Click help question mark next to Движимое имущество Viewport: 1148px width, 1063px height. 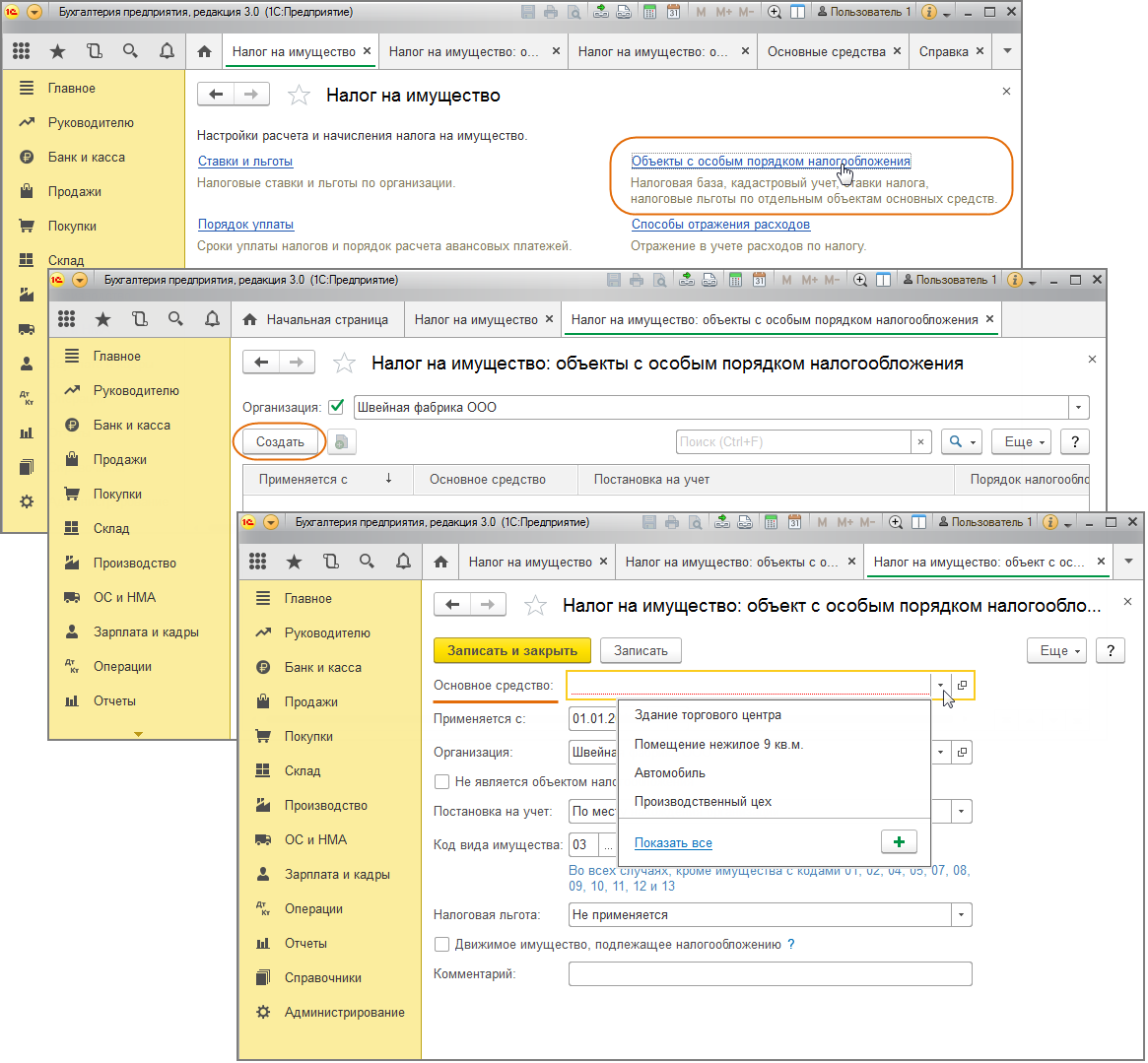790,945
